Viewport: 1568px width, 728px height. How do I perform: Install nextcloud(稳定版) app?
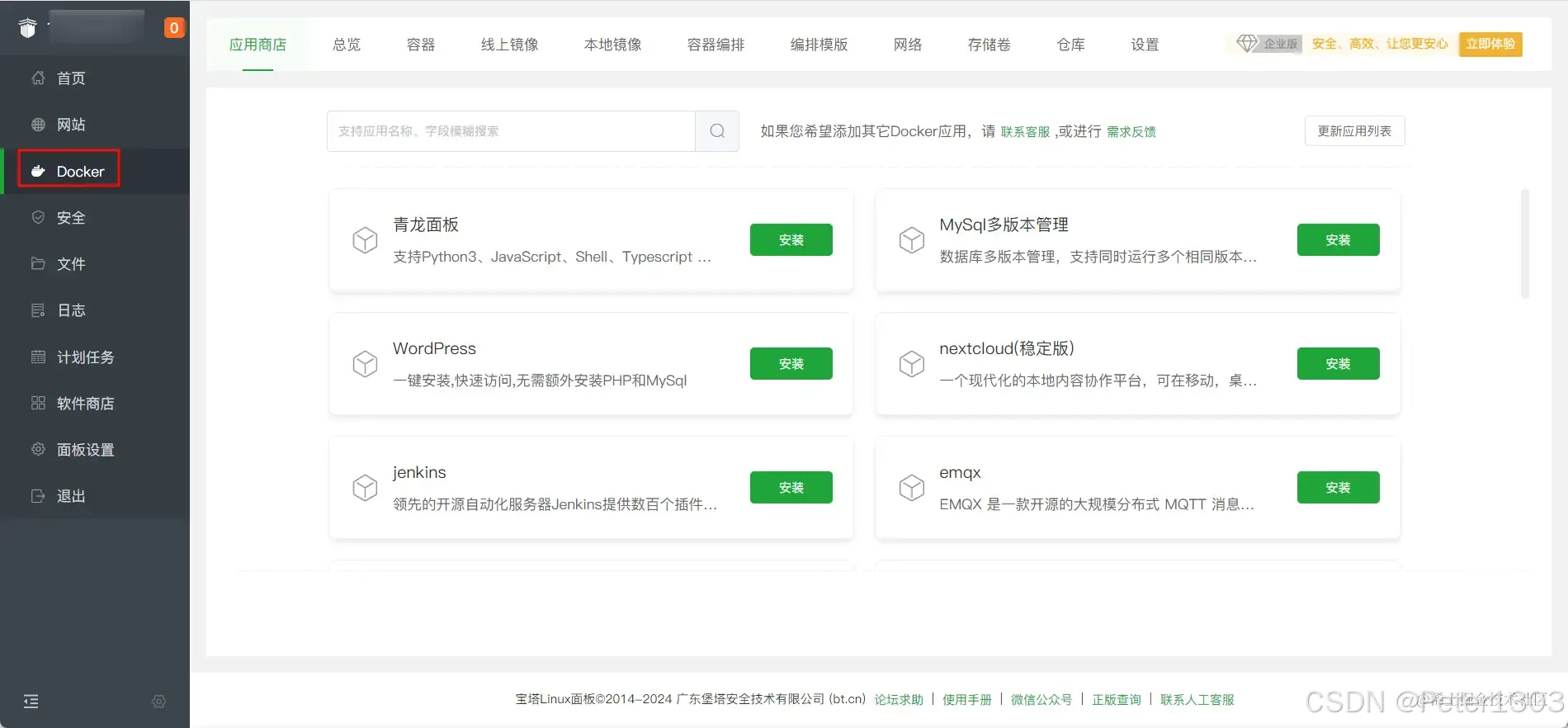(x=1338, y=364)
